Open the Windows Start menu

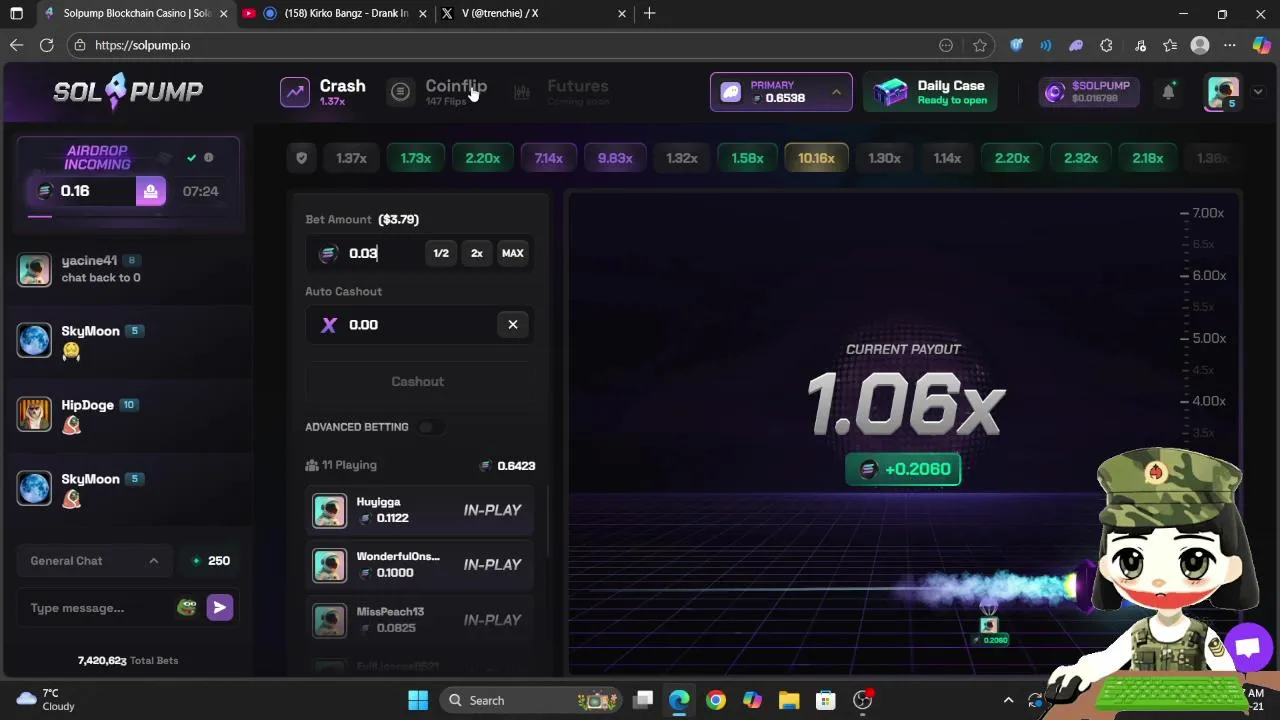coord(418,700)
